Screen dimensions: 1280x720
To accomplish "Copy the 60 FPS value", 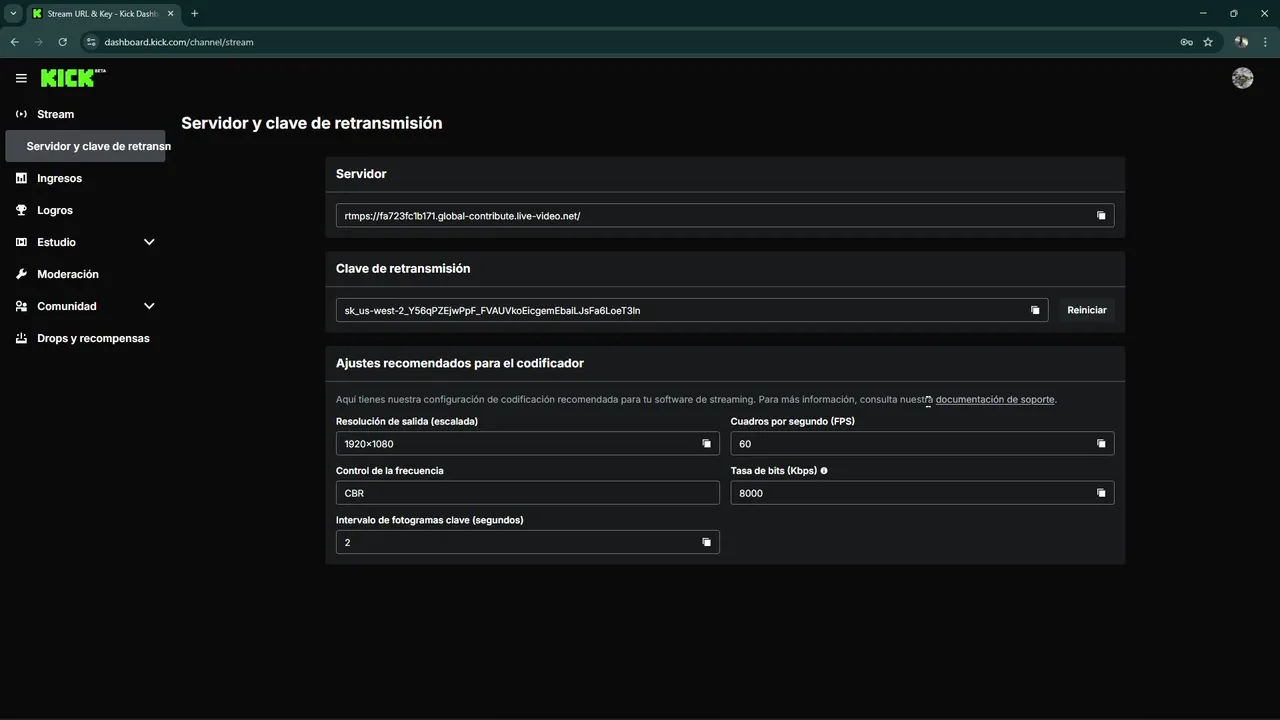I will click(x=1101, y=444).
